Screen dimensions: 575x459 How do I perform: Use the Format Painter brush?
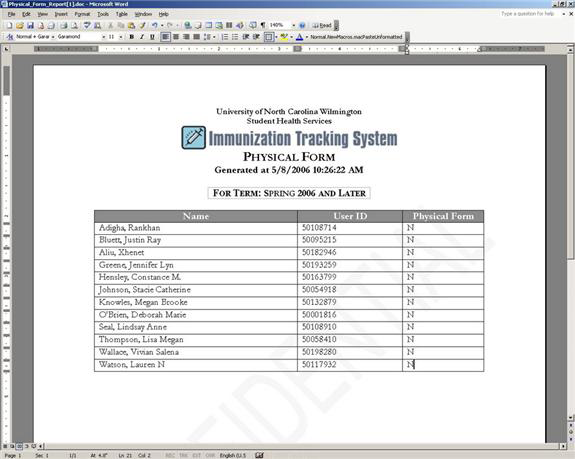(x=142, y=25)
